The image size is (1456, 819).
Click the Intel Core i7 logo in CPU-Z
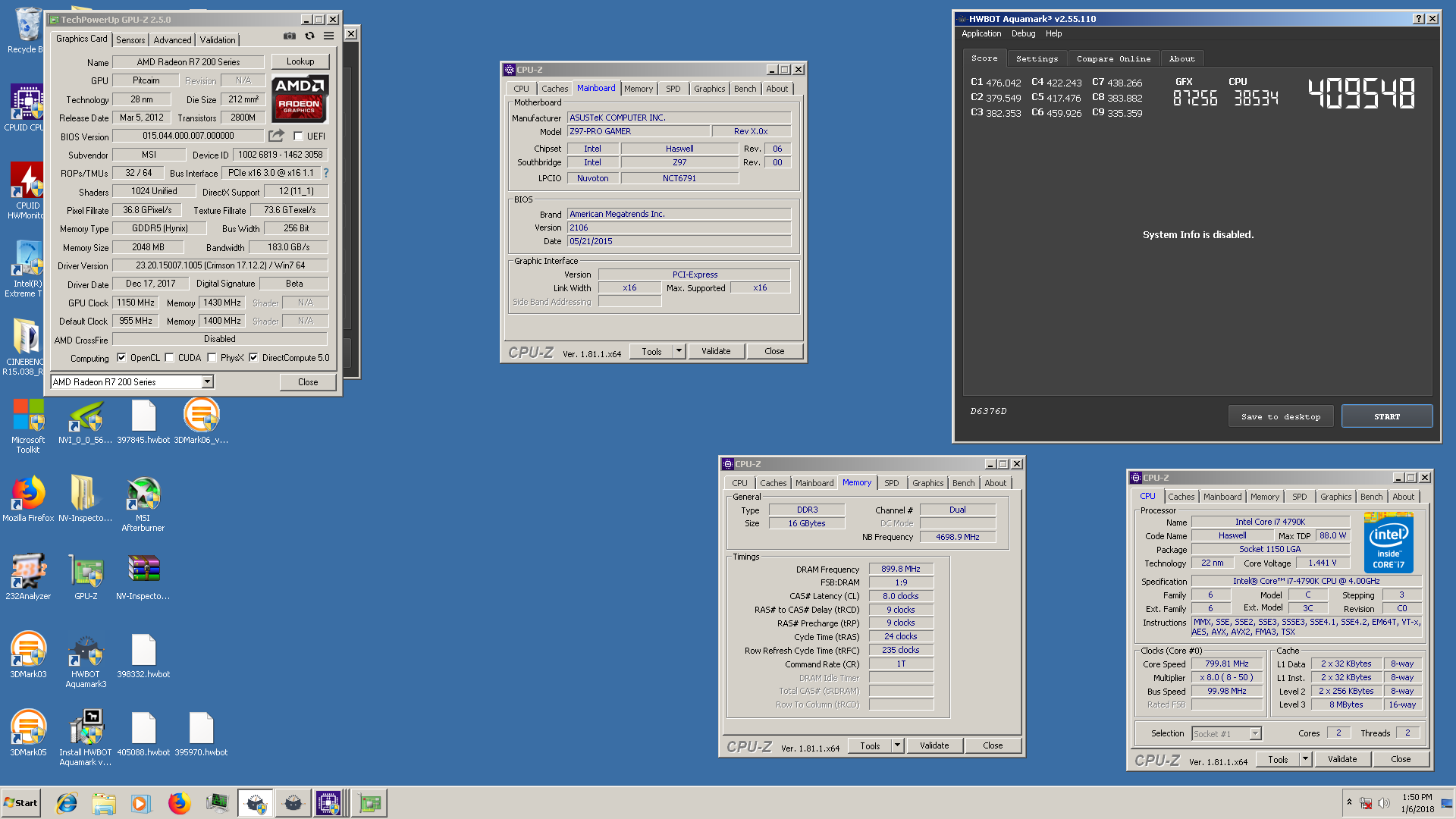coord(1389,543)
